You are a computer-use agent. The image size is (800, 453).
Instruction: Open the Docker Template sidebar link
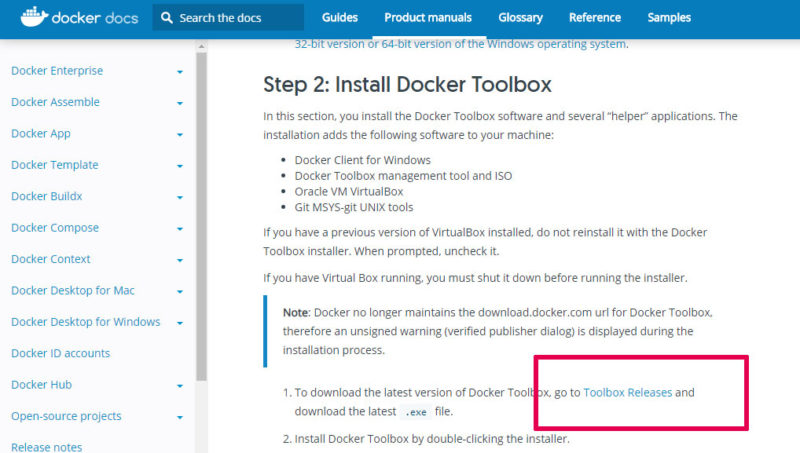tap(55, 165)
